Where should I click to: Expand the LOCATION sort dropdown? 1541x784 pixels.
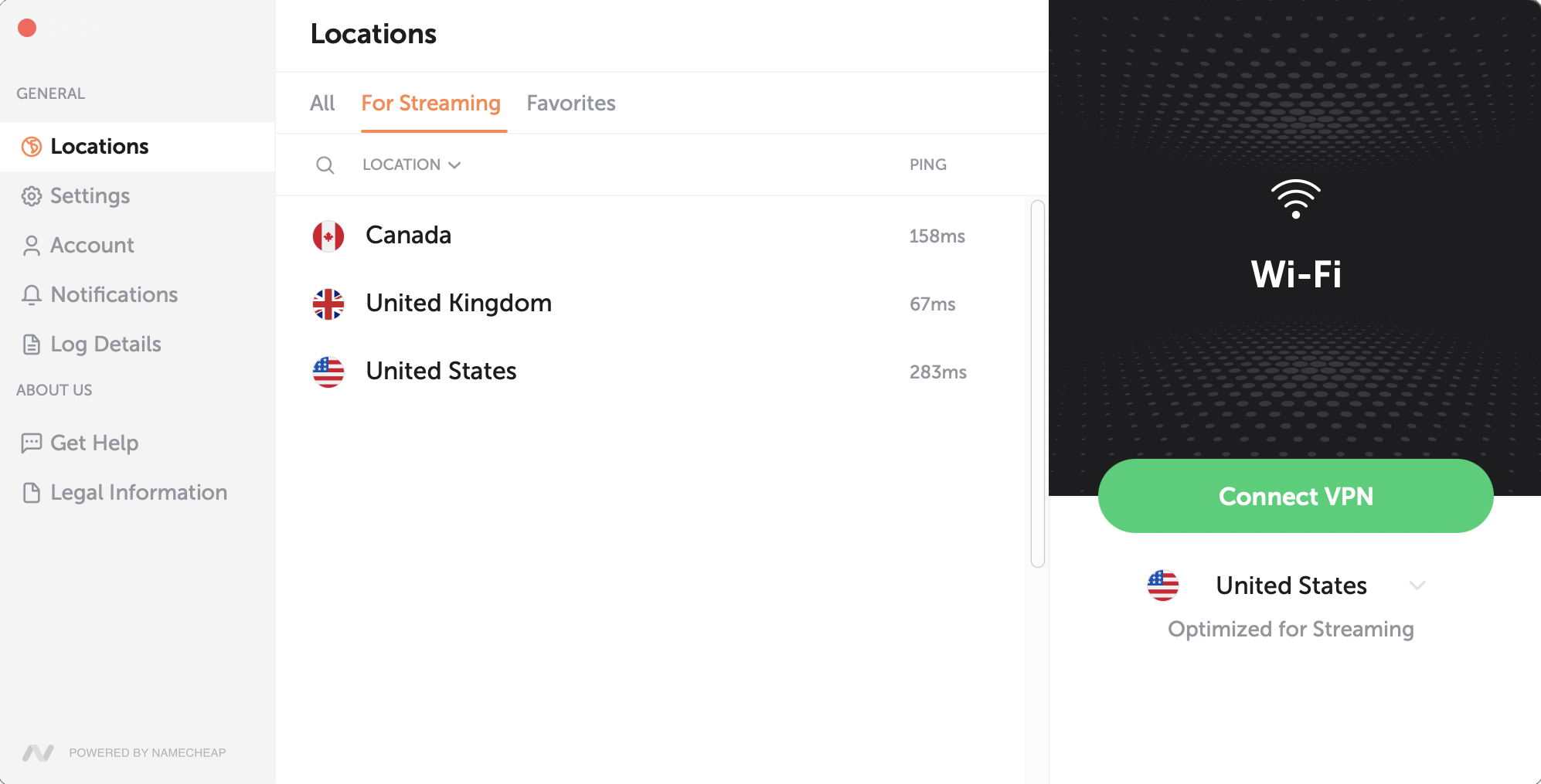coord(412,165)
